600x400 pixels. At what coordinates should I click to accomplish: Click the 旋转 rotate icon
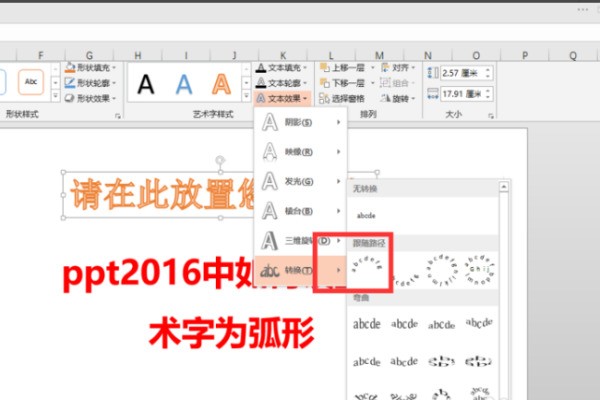tap(385, 98)
